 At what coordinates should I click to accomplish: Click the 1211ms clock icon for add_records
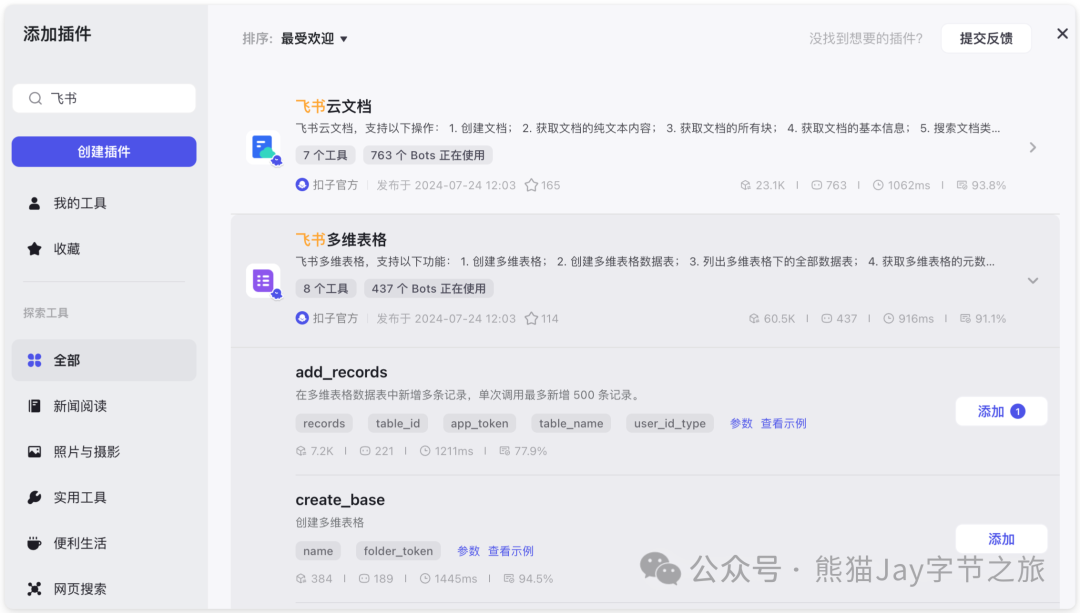(425, 451)
